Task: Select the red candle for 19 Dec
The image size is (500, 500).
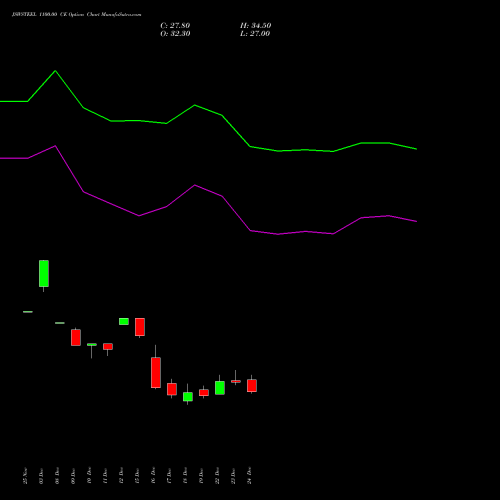Action: [x=204, y=393]
